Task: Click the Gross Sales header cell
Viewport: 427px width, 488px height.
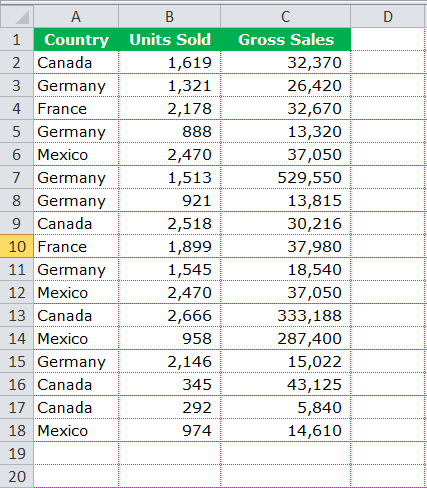Action: (286, 40)
